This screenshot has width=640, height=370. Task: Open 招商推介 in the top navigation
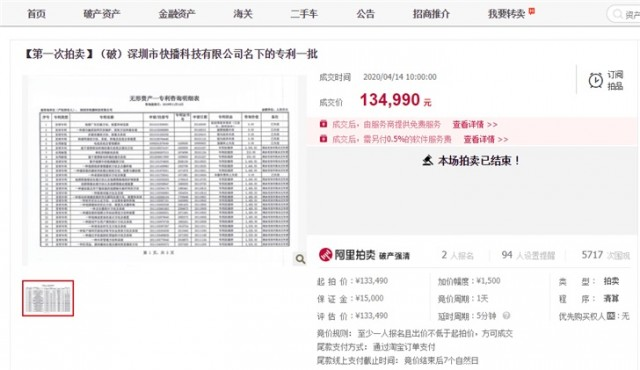[431, 14]
